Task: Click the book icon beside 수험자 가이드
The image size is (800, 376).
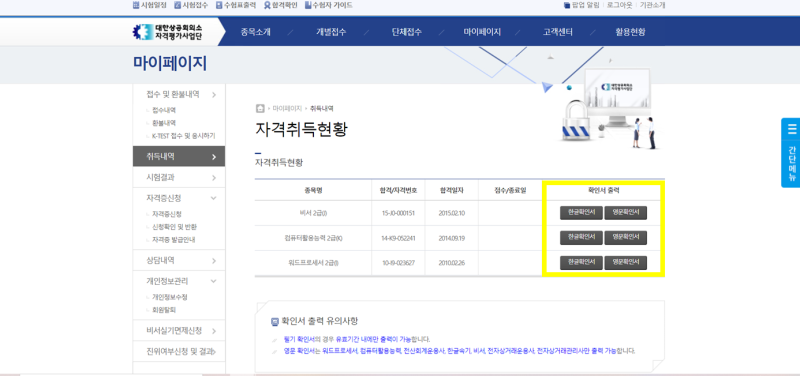Action: tap(308, 5)
